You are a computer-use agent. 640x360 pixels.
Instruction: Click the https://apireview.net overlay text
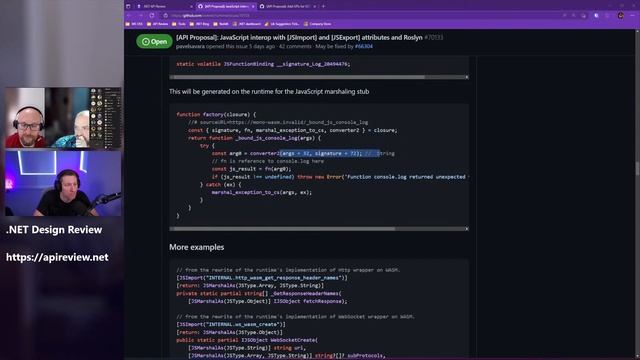click(57, 257)
